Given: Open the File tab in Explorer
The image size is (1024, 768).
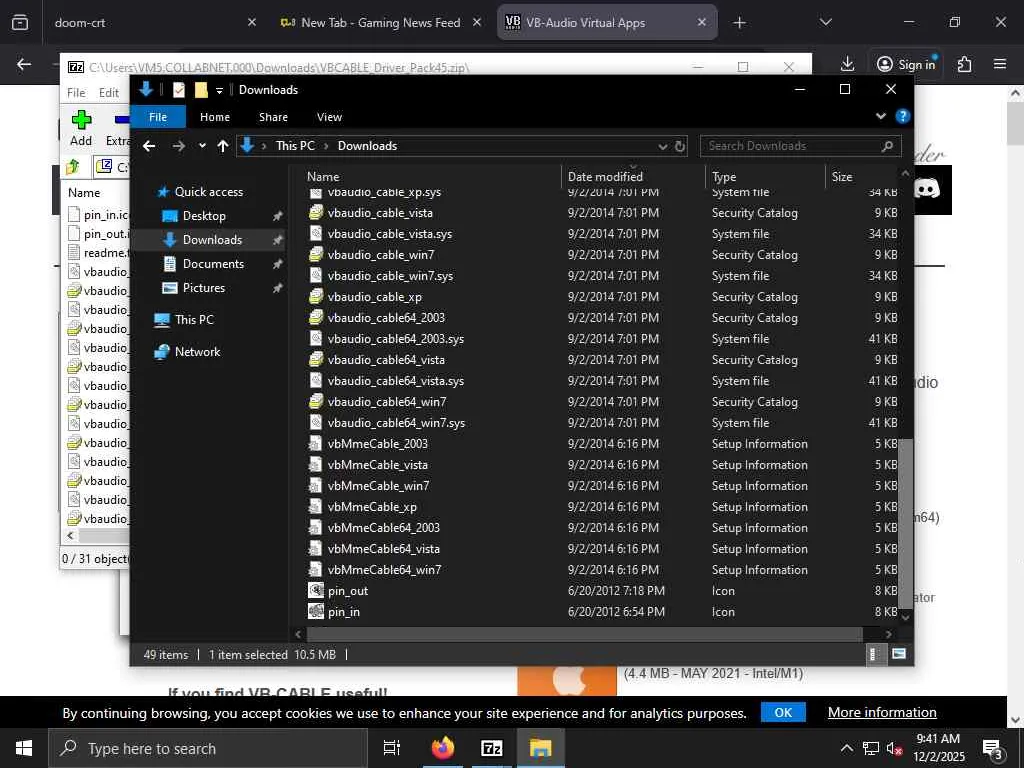Looking at the screenshot, I should (158, 117).
